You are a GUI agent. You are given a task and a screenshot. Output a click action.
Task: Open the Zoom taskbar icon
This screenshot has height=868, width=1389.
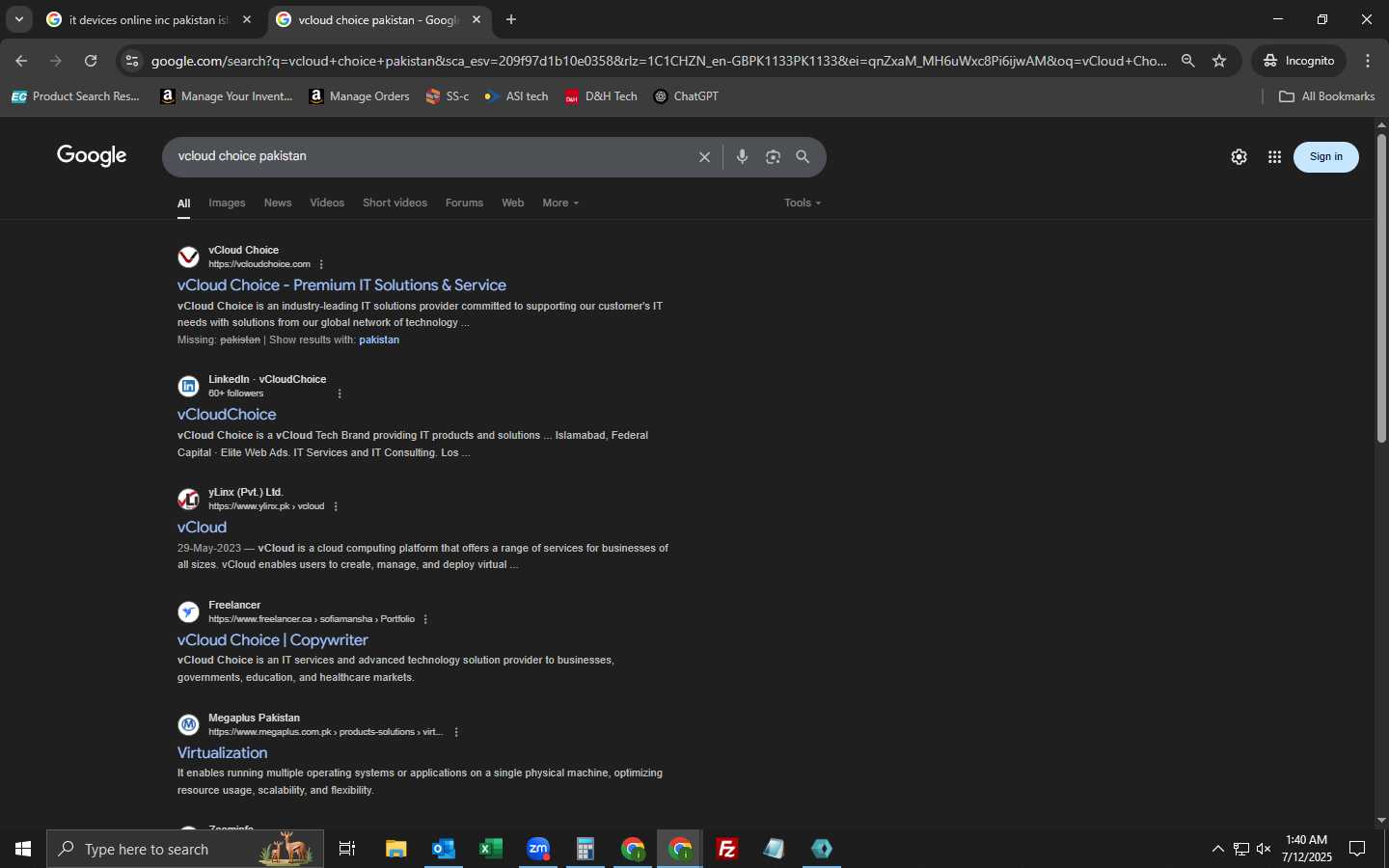coord(538,849)
